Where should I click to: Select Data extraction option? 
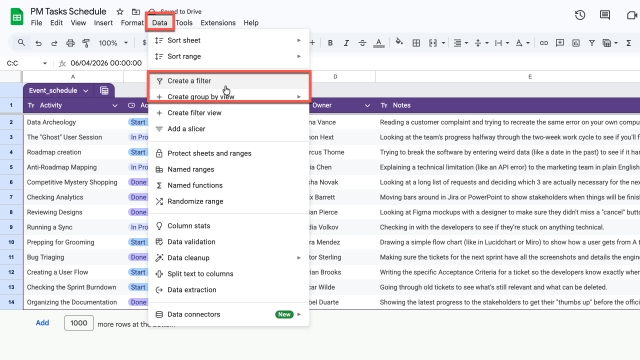coord(229,290)
